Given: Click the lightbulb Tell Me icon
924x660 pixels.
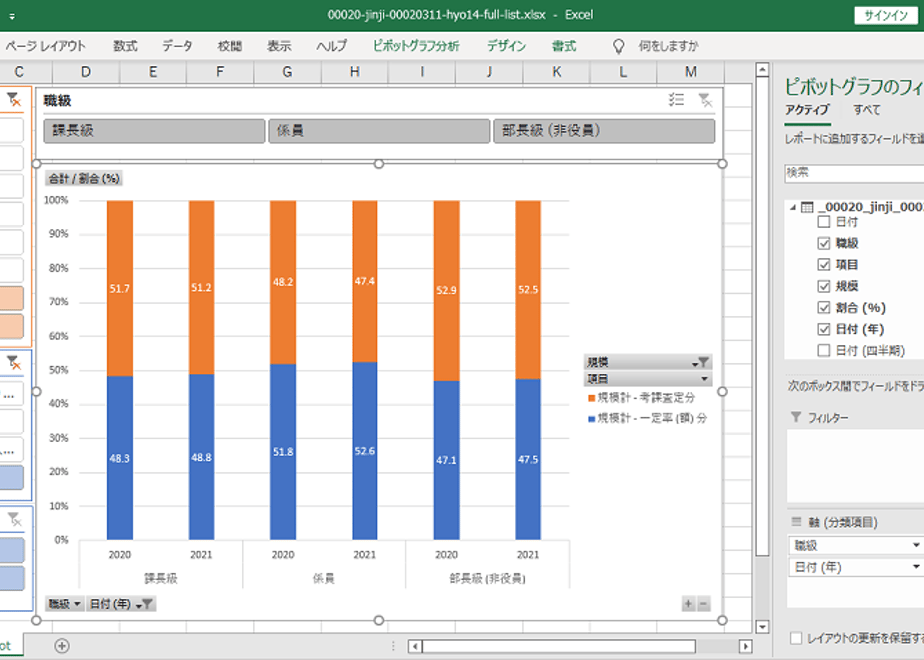Looking at the screenshot, I should [618, 47].
